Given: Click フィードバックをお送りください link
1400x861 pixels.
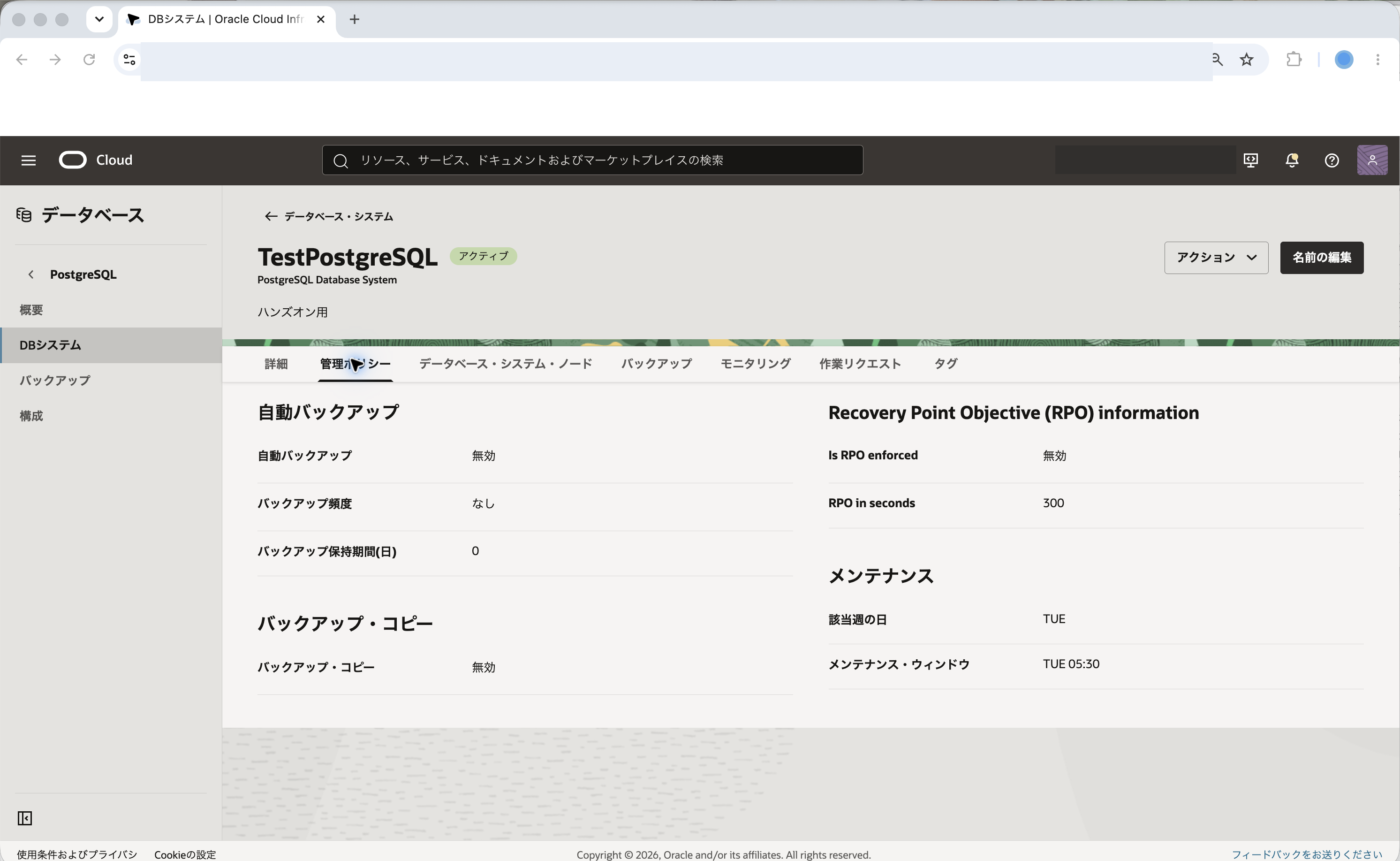Looking at the screenshot, I should pyautogui.click(x=1307, y=854).
